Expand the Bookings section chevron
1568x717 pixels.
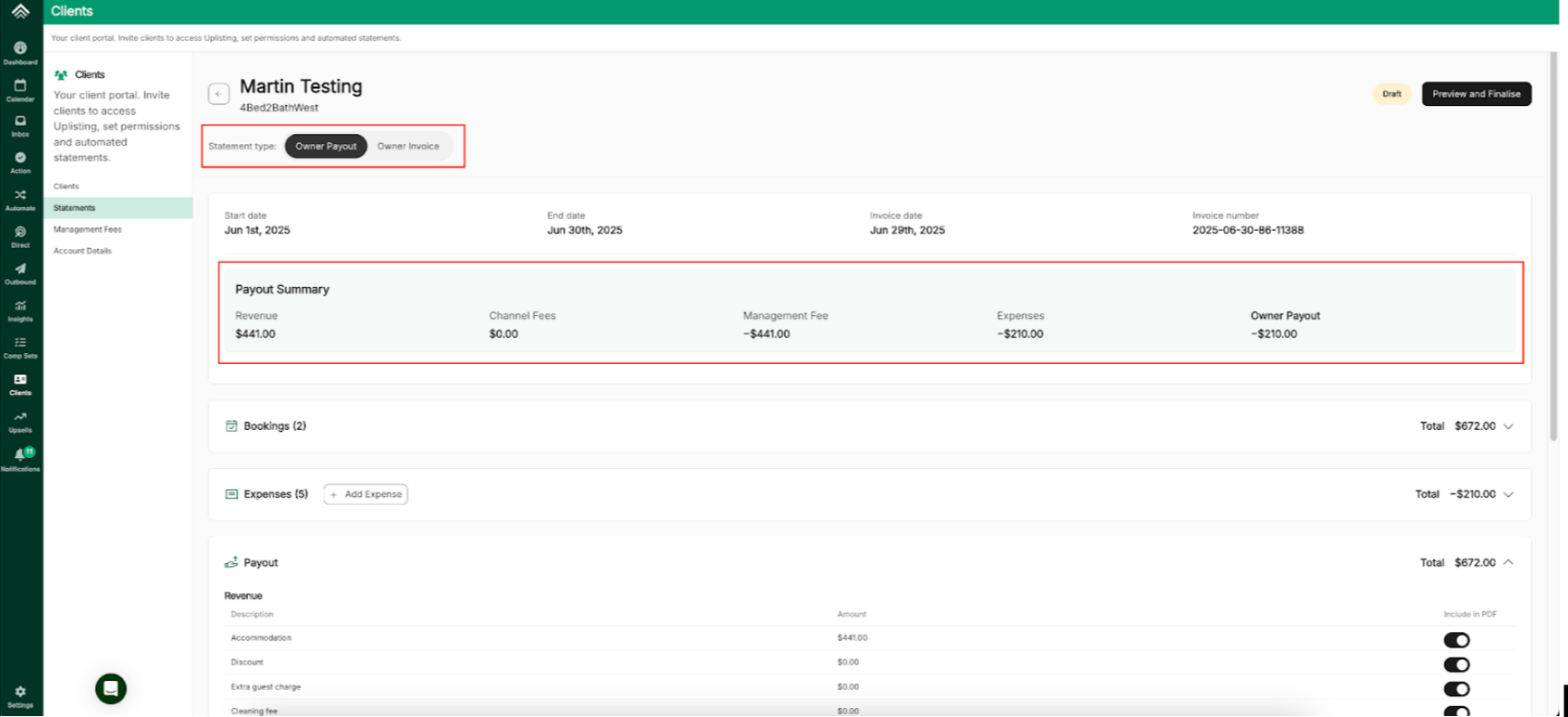[1508, 426]
